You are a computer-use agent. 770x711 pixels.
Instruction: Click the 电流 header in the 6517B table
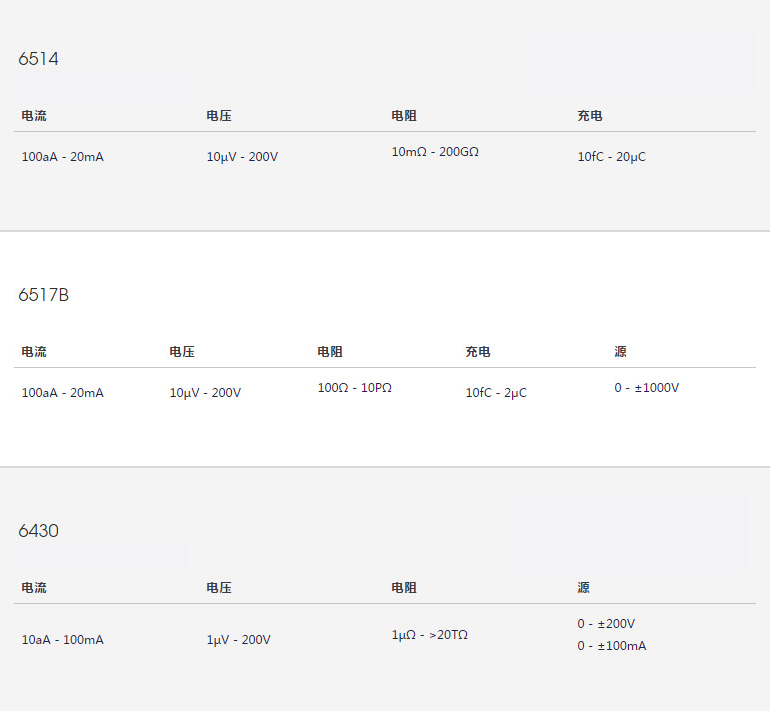pyautogui.click(x=34, y=352)
